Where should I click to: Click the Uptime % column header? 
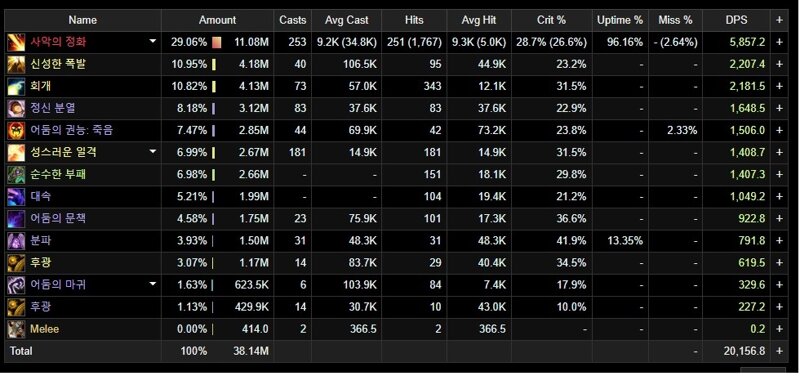[620, 20]
